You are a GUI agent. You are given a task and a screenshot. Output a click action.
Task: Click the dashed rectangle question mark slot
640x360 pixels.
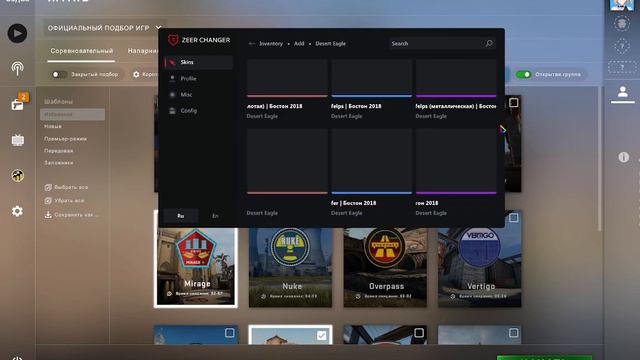coord(622,67)
